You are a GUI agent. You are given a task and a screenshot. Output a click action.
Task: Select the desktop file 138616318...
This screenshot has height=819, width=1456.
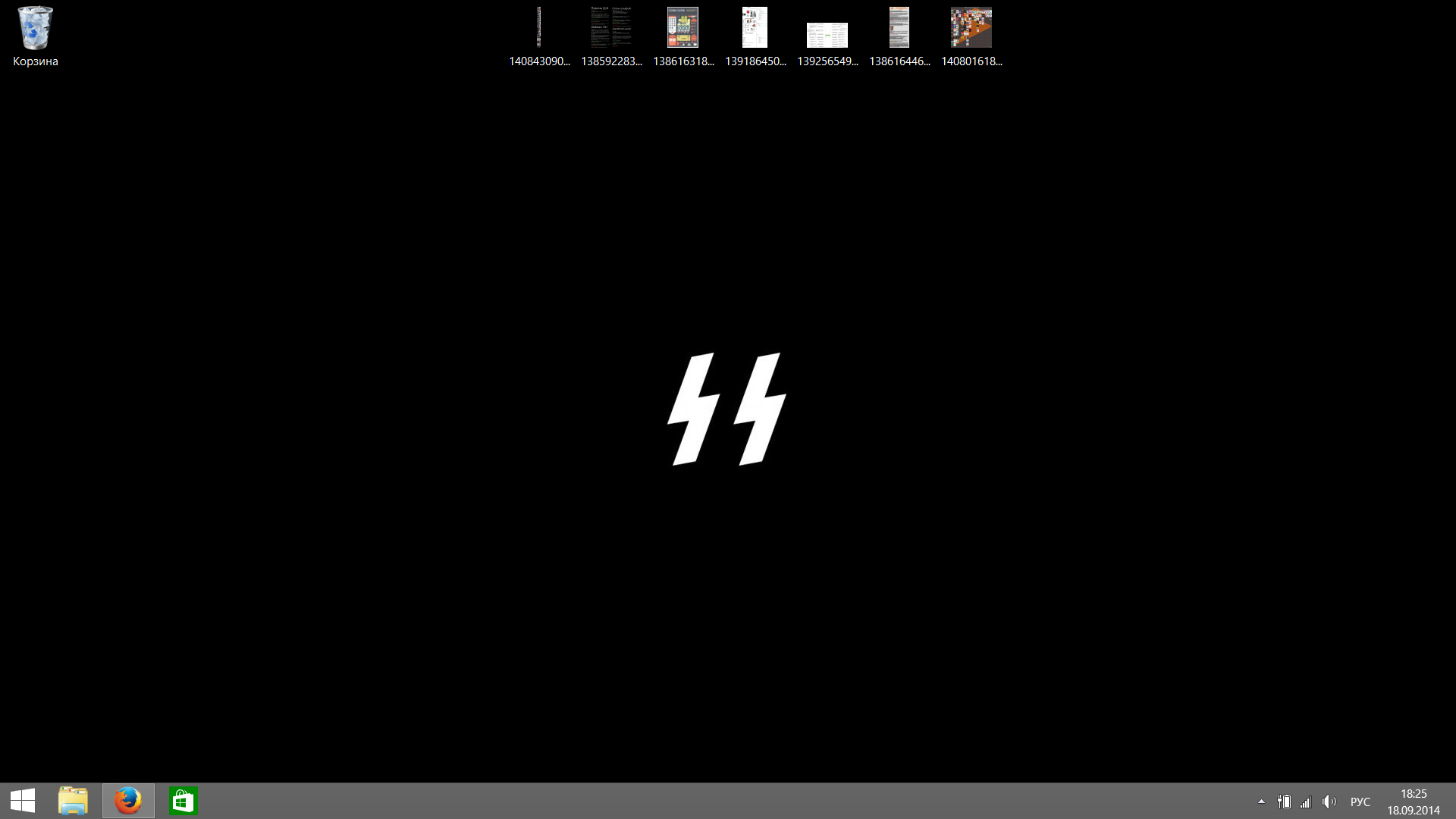coord(683,28)
